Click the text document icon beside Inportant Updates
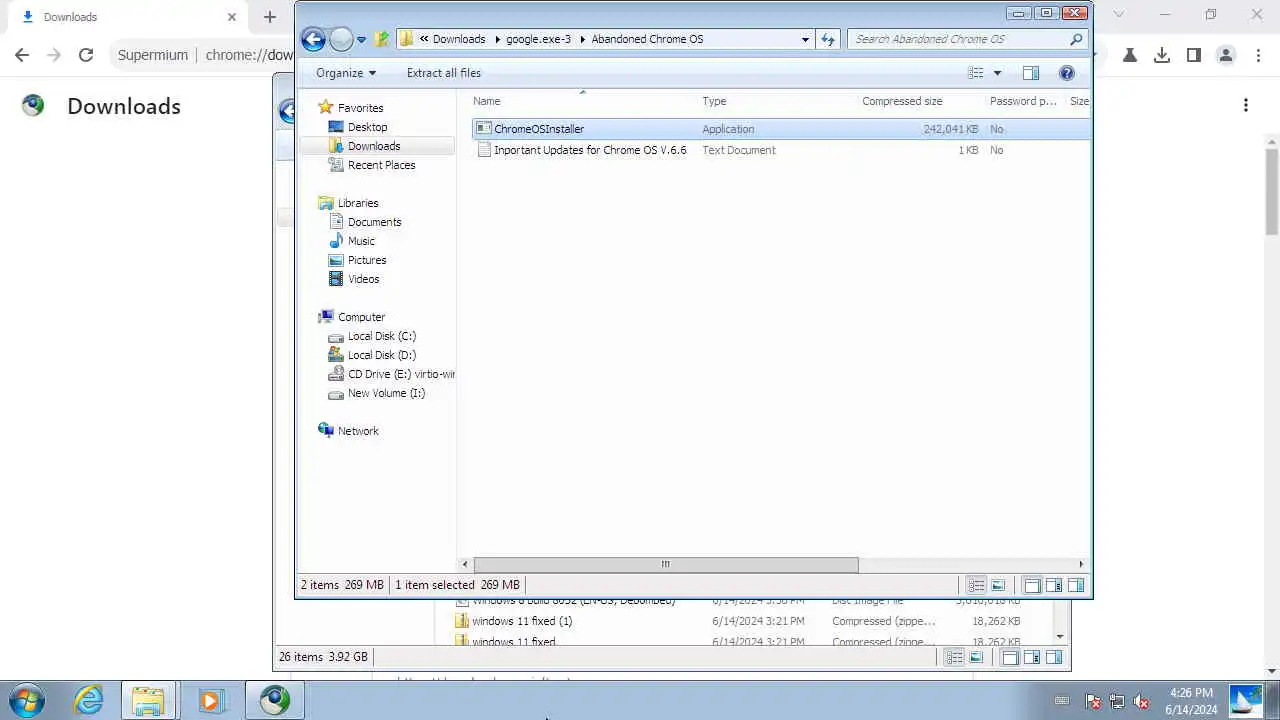The width and height of the screenshot is (1280, 720). click(484, 150)
